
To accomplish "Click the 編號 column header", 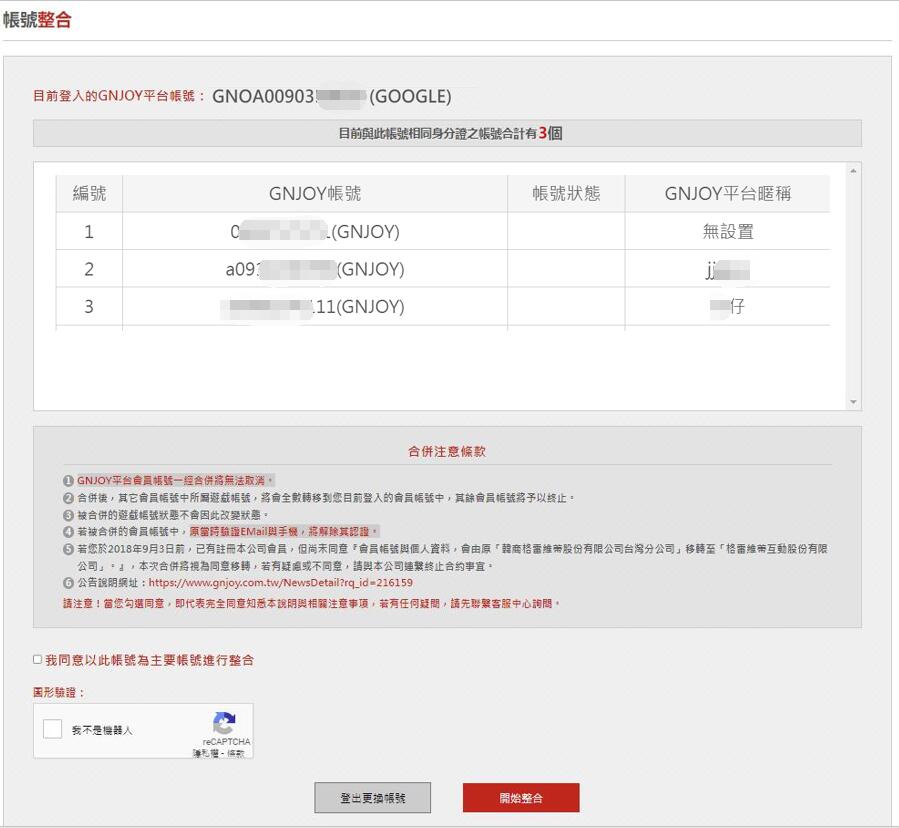I will [x=89, y=194].
